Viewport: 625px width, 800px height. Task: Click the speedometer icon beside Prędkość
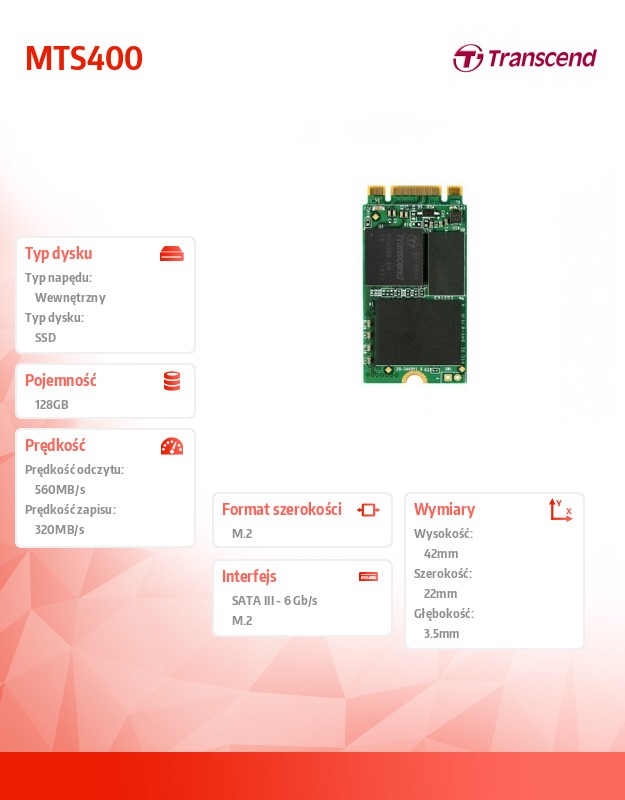172,446
